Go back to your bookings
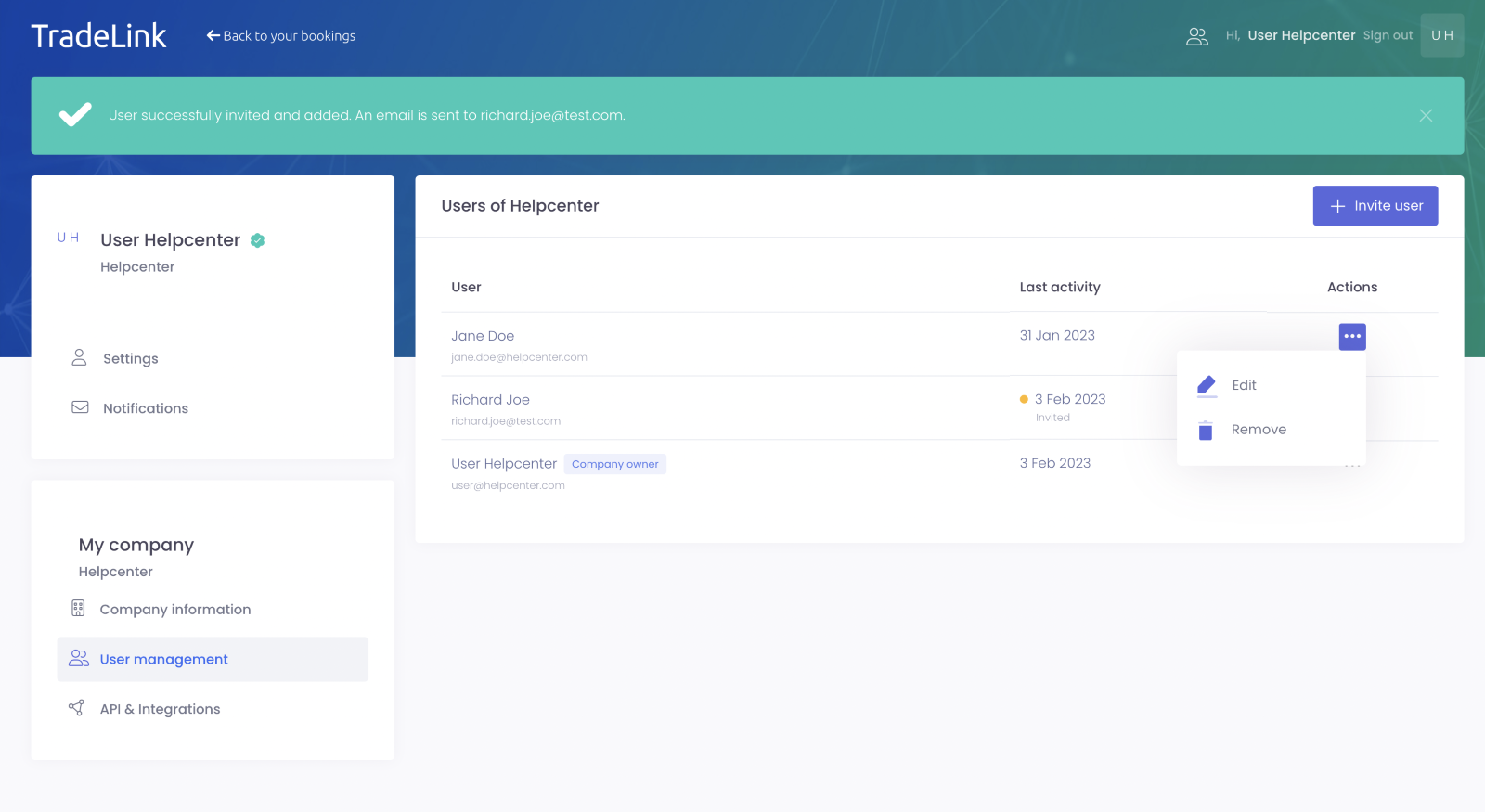The width and height of the screenshot is (1485, 812). point(281,36)
